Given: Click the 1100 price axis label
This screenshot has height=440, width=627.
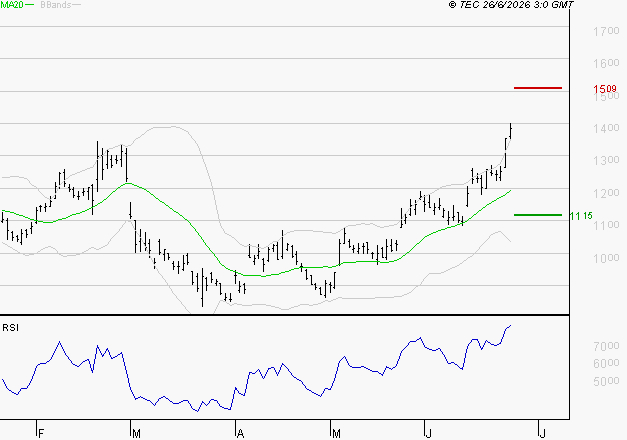Looking at the screenshot, I should coord(606,225).
